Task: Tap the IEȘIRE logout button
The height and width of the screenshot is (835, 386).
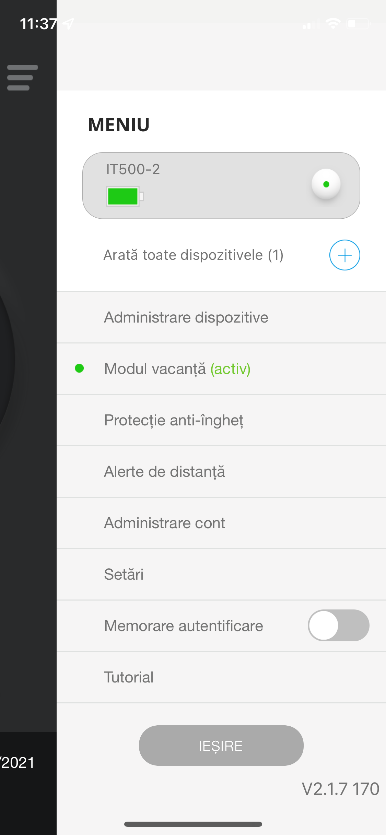Action: pyautogui.click(x=221, y=746)
